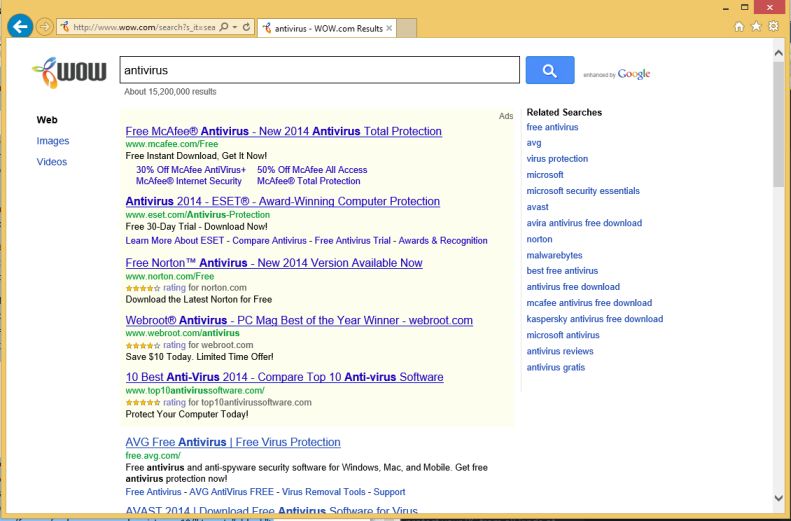Click related search avast
Image resolution: width=791 pixels, height=521 pixels.
click(x=537, y=207)
